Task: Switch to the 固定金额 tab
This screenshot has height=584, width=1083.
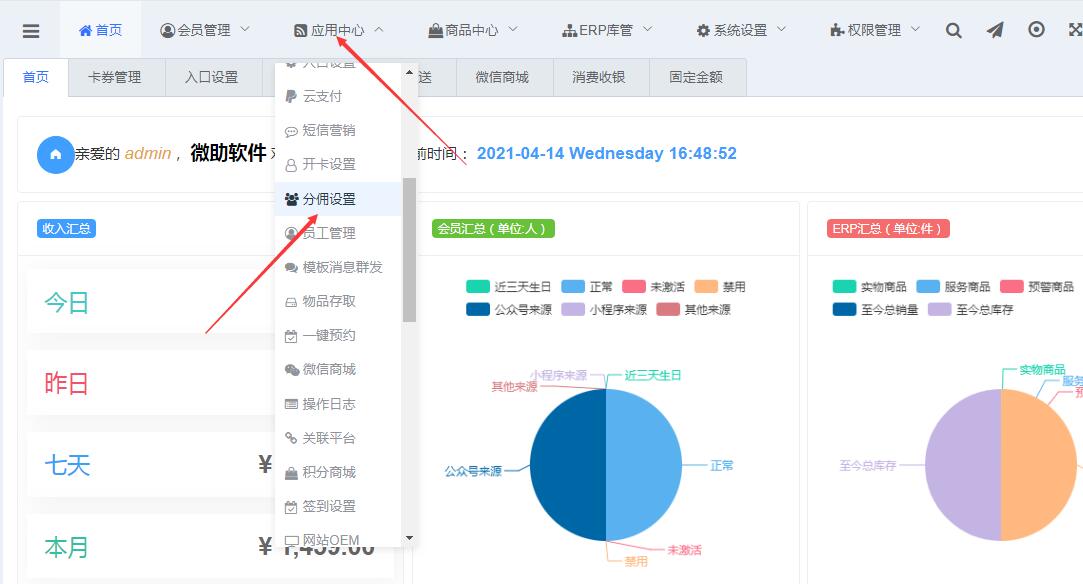Action: point(696,77)
